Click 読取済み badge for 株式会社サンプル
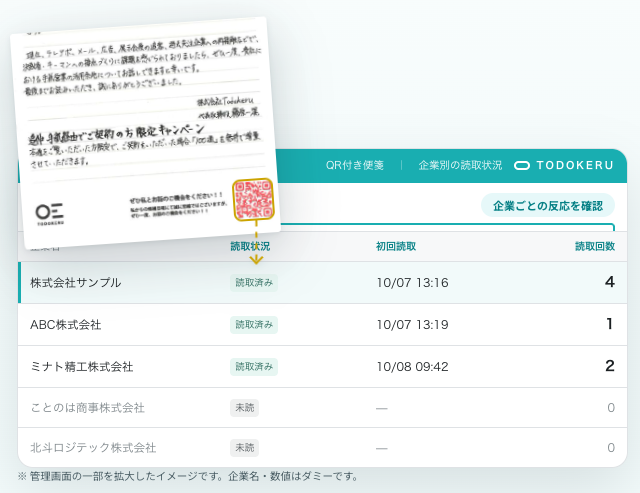Screen dimensions: 640x493 point(254,283)
